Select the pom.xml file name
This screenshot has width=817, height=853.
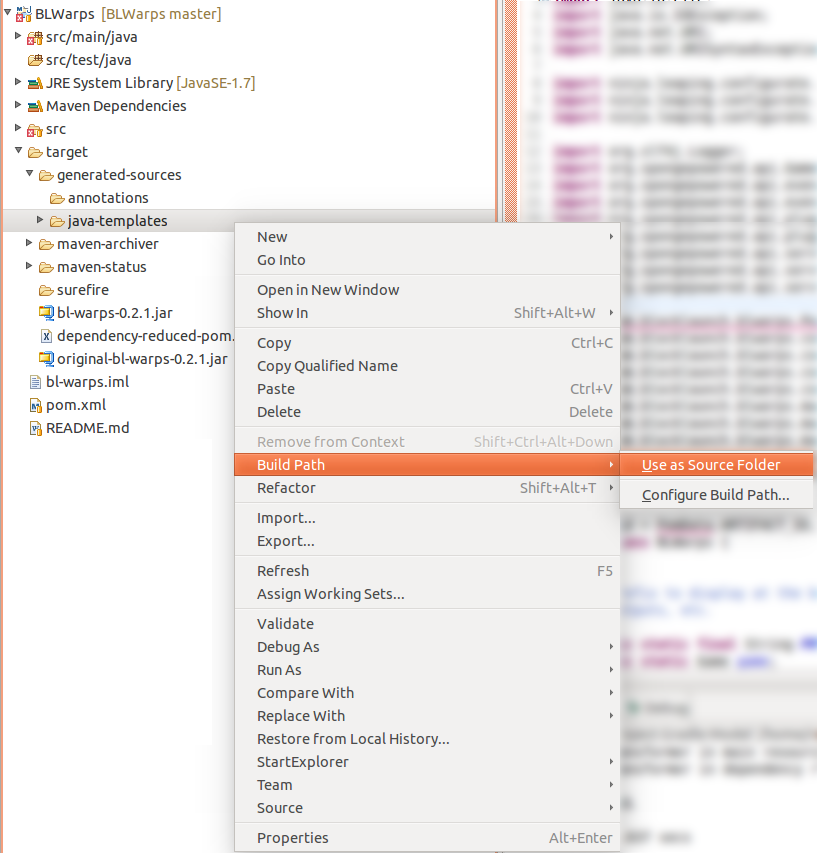76,405
